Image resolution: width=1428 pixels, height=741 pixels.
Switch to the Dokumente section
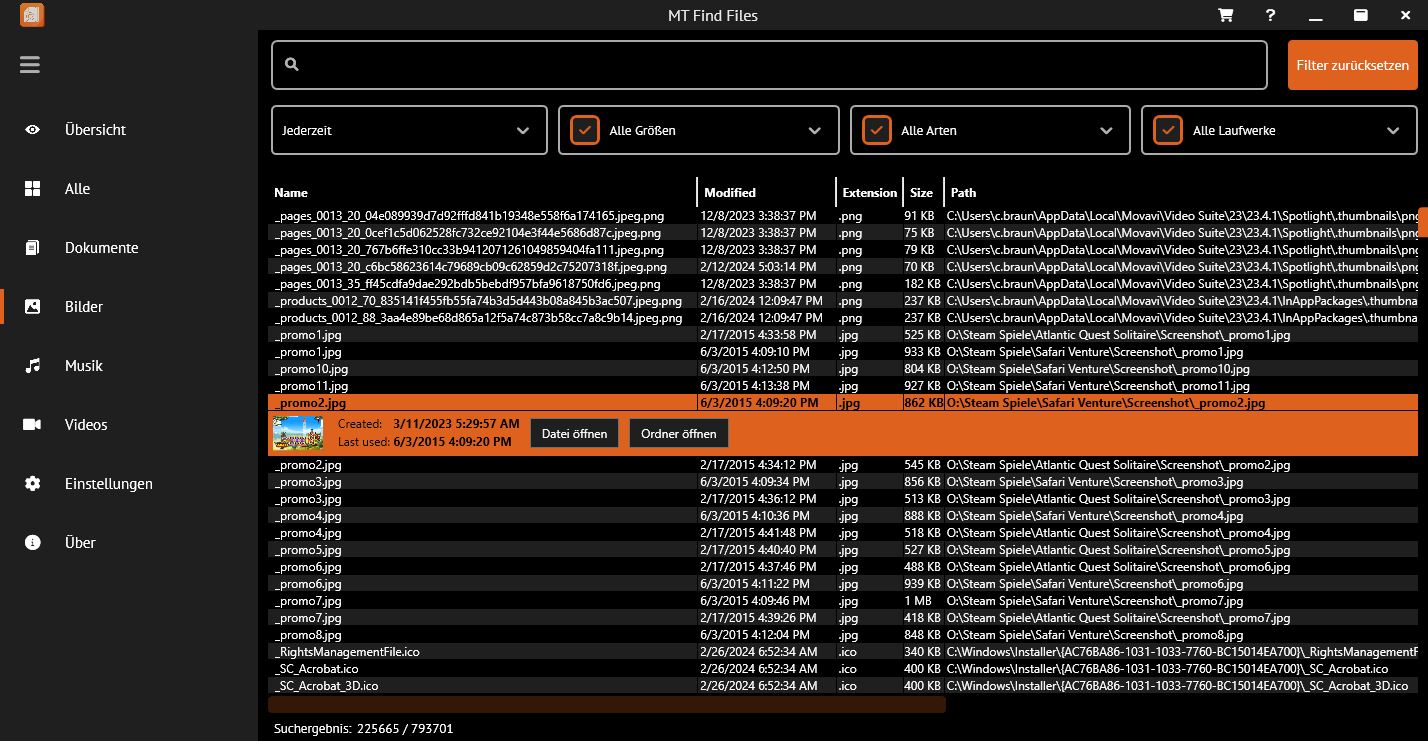click(x=101, y=248)
